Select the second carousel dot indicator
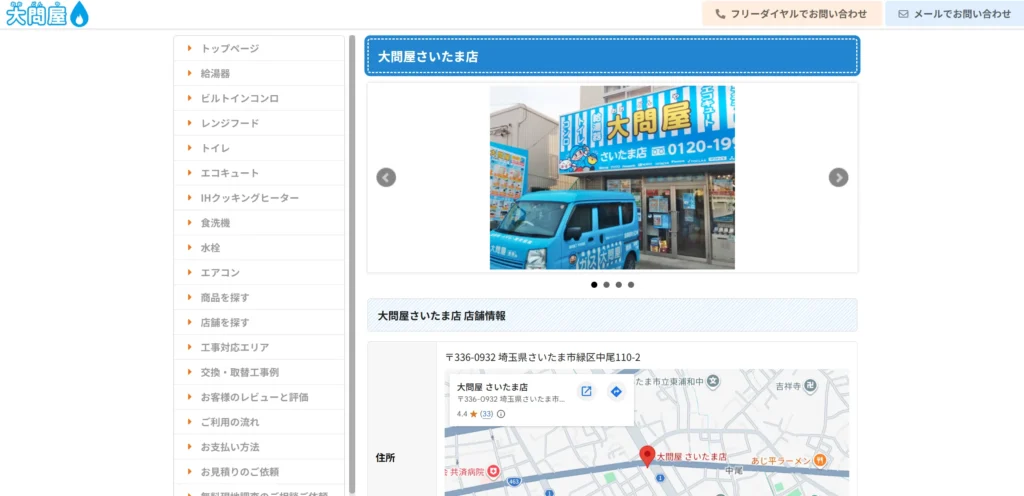This screenshot has height=496, width=1024. point(606,285)
